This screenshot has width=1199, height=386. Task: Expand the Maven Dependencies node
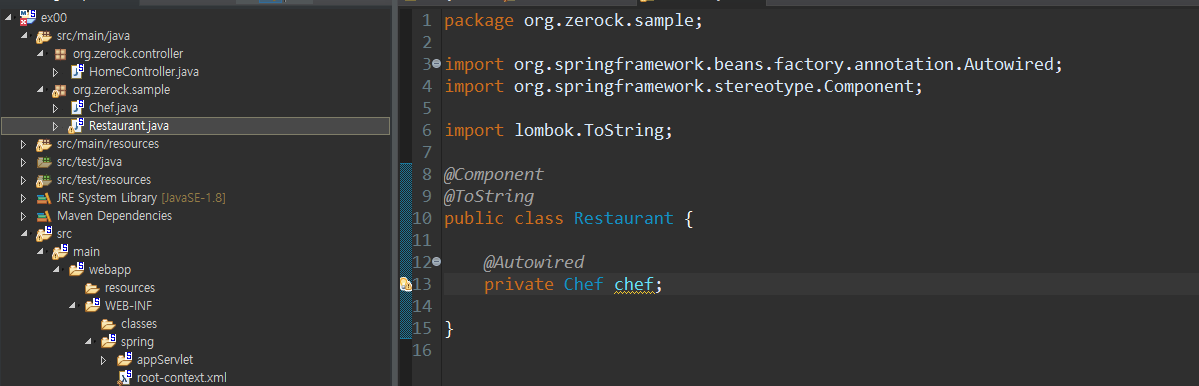tap(24, 216)
